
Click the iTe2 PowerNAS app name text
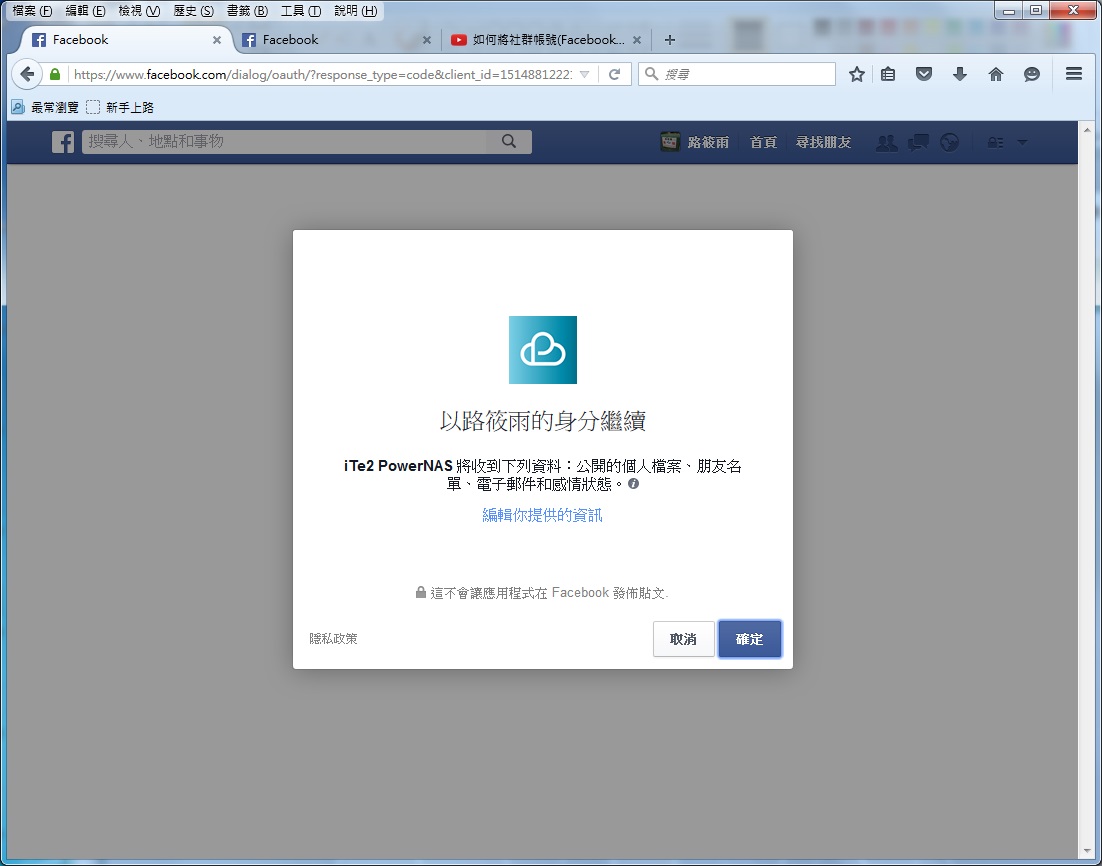[x=398, y=466]
